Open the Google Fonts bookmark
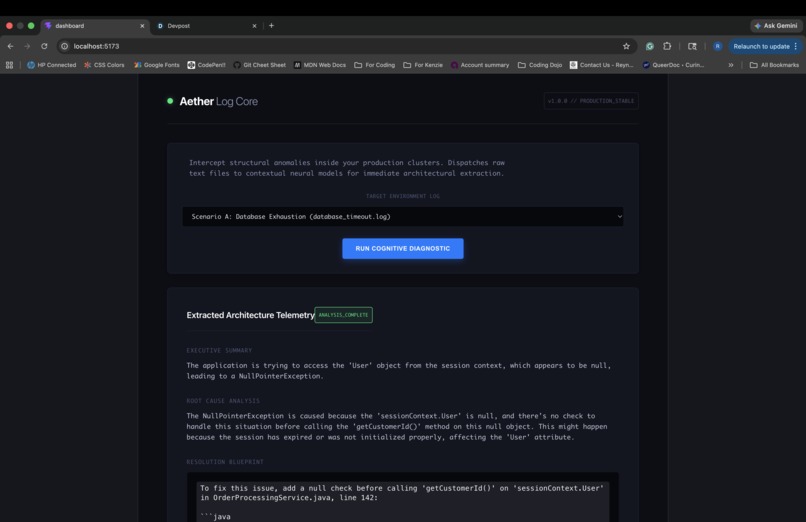 click(157, 65)
